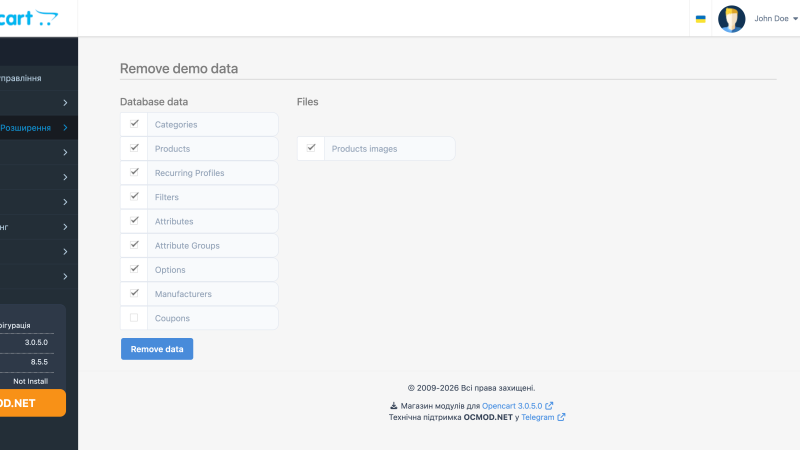Uncheck the Attribute Groups checkbox
Screen dimensions: 800x450
point(134,244)
